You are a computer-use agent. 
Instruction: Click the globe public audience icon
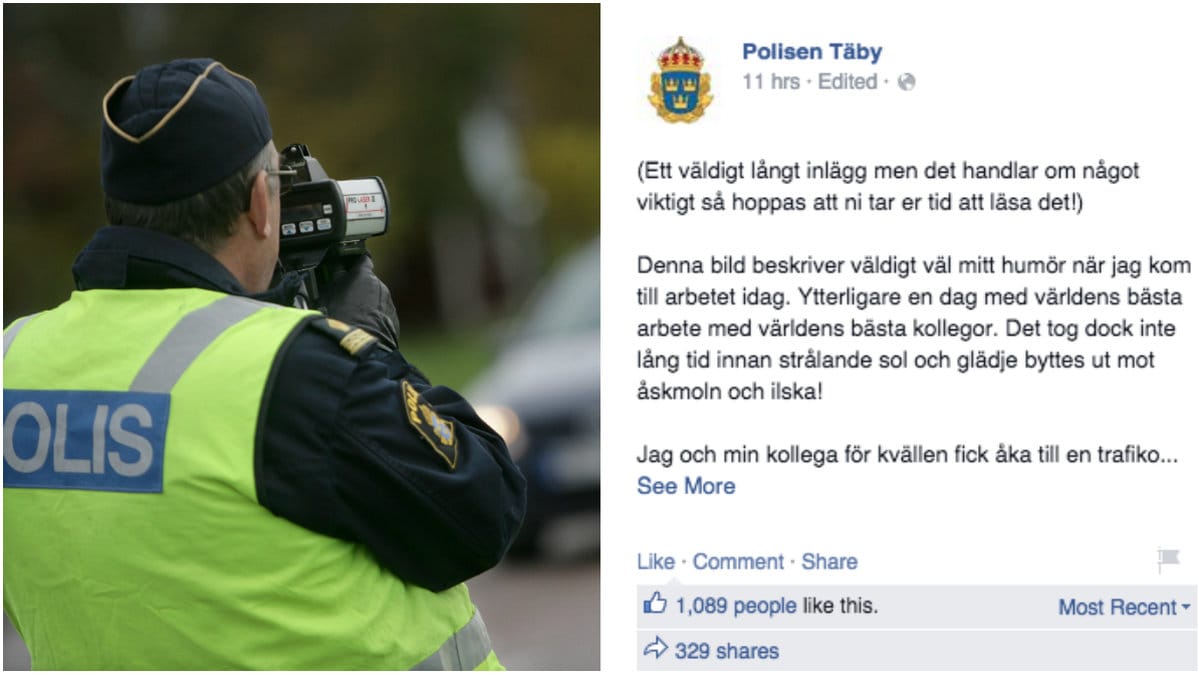[906, 82]
